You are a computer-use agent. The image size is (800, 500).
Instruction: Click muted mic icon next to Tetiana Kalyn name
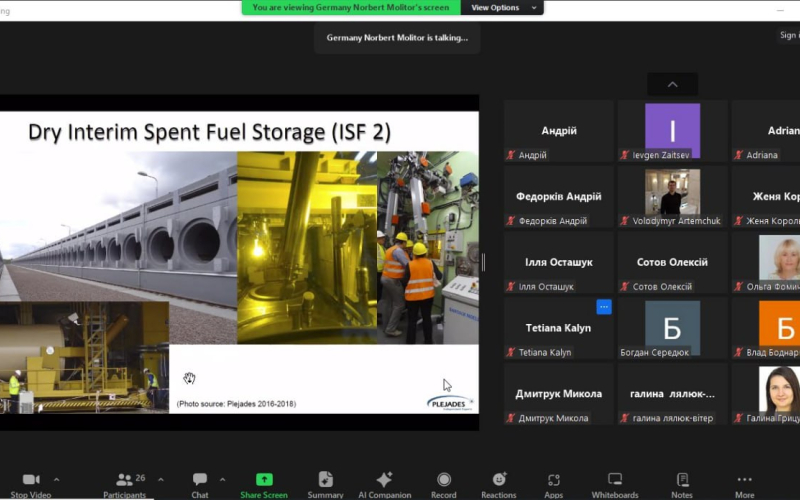(511, 352)
